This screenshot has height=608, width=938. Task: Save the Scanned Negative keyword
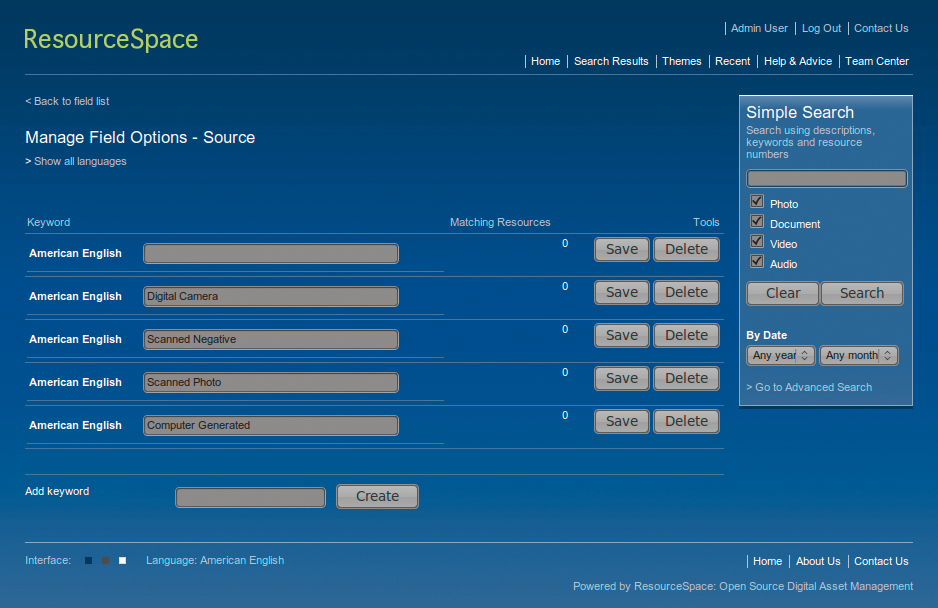click(x=622, y=336)
